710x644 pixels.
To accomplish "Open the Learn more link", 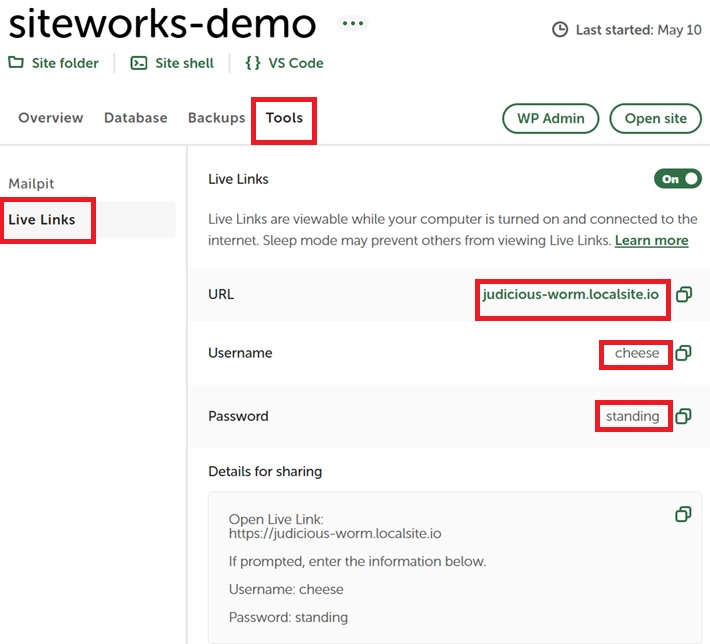I will tap(652, 240).
